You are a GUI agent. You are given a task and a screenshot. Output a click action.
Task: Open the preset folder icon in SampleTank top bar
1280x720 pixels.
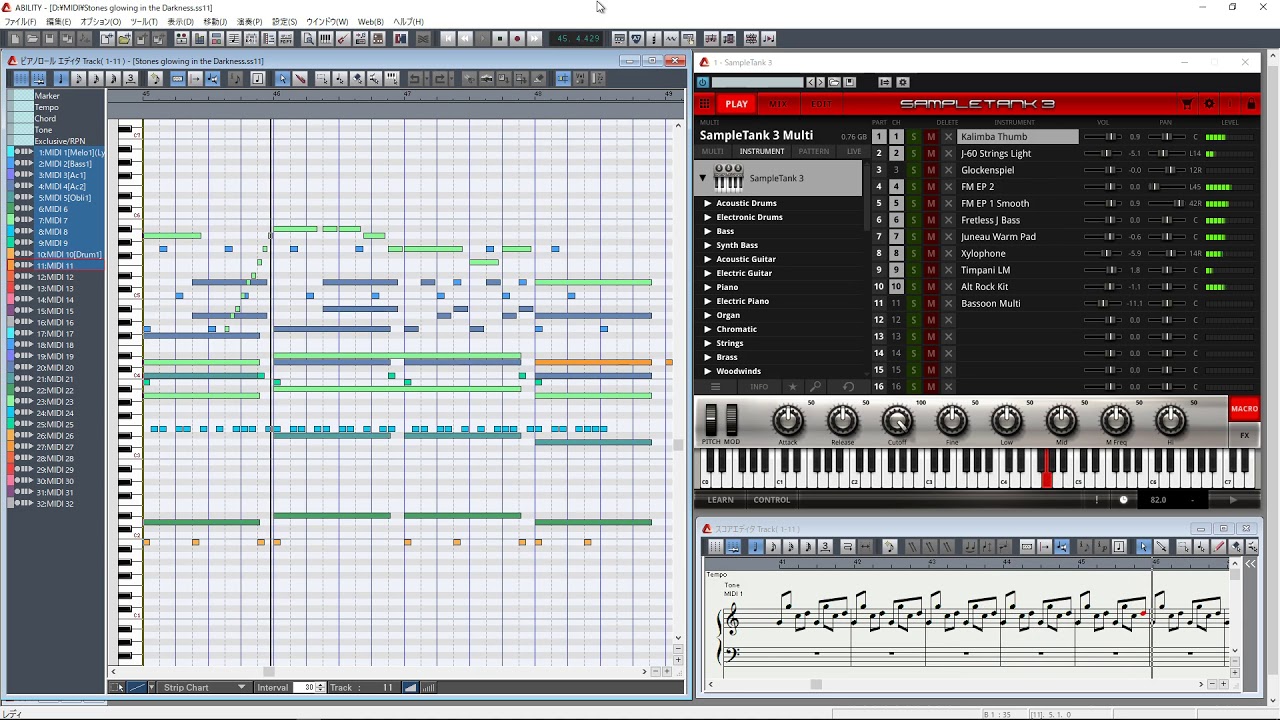[834, 82]
